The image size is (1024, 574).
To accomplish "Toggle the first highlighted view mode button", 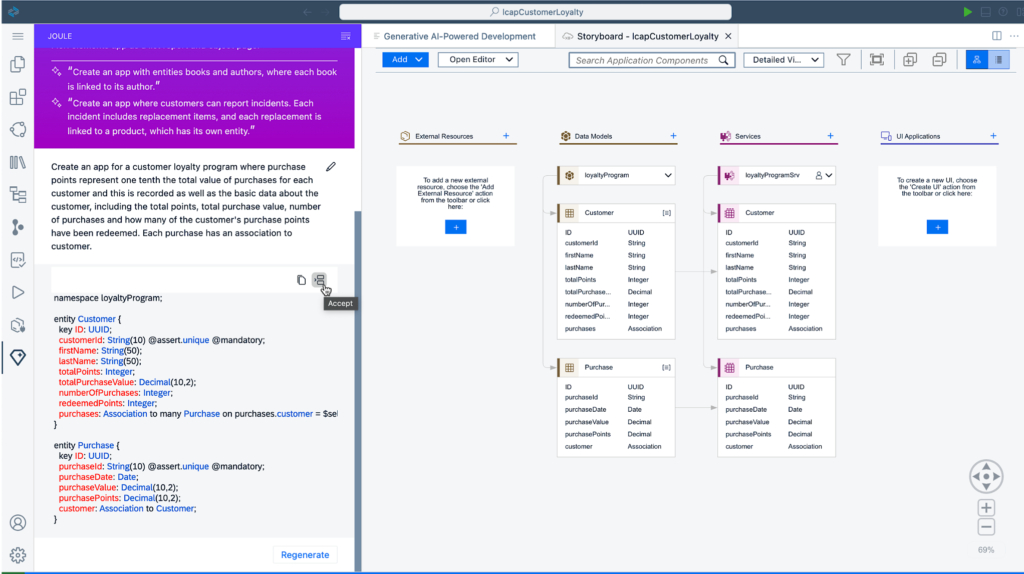I will click(976, 60).
